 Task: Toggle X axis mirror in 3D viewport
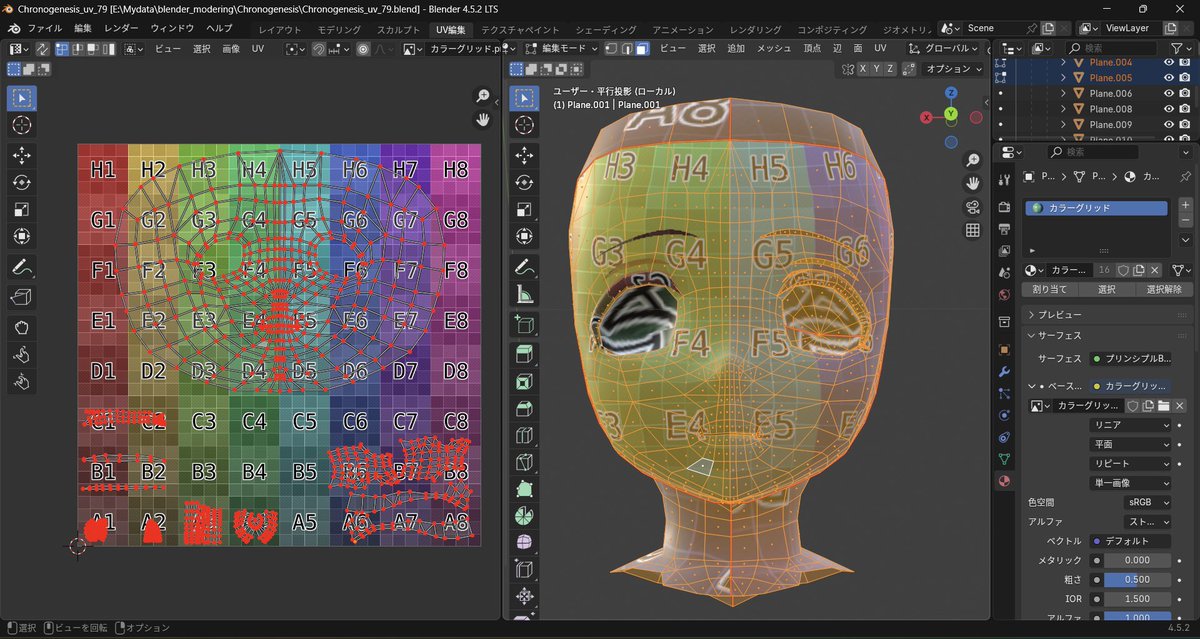click(862, 69)
